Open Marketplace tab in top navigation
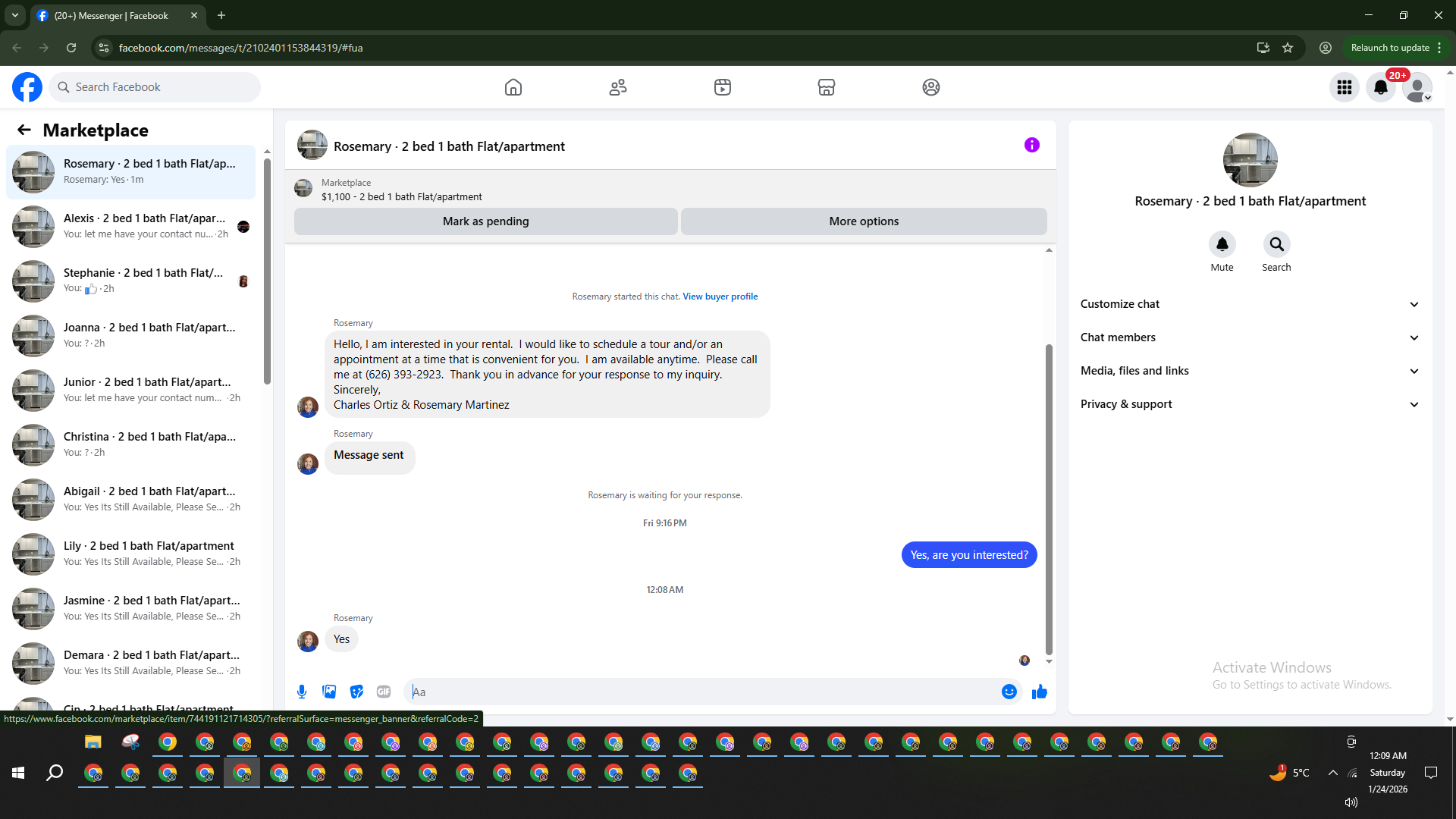 tap(827, 87)
